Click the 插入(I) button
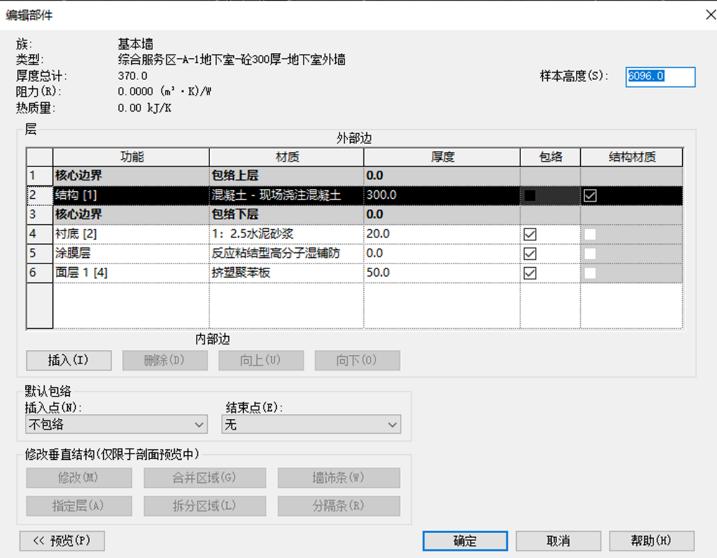717x558 pixels. [69, 360]
